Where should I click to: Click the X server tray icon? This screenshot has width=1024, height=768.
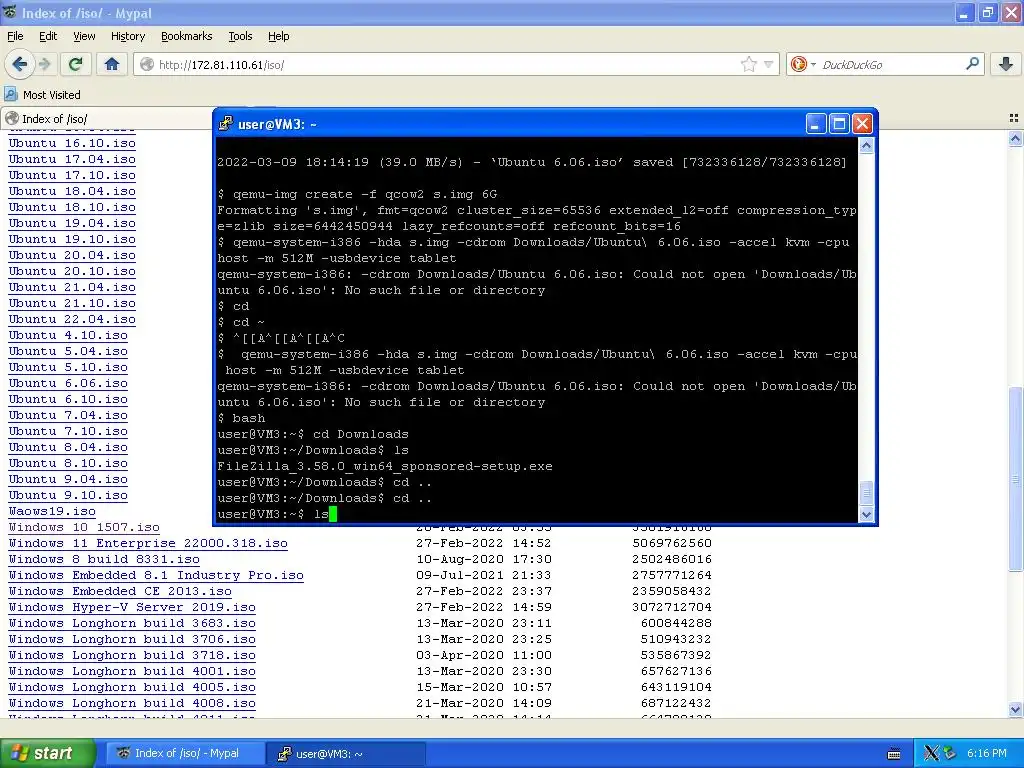pyautogui.click(x=932, y=754)
